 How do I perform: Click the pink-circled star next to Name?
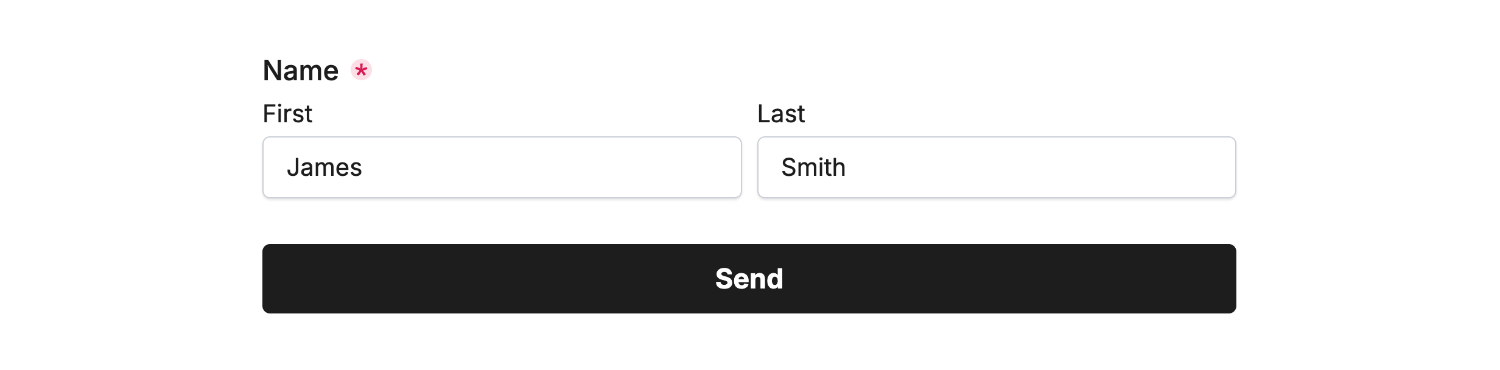361,71
